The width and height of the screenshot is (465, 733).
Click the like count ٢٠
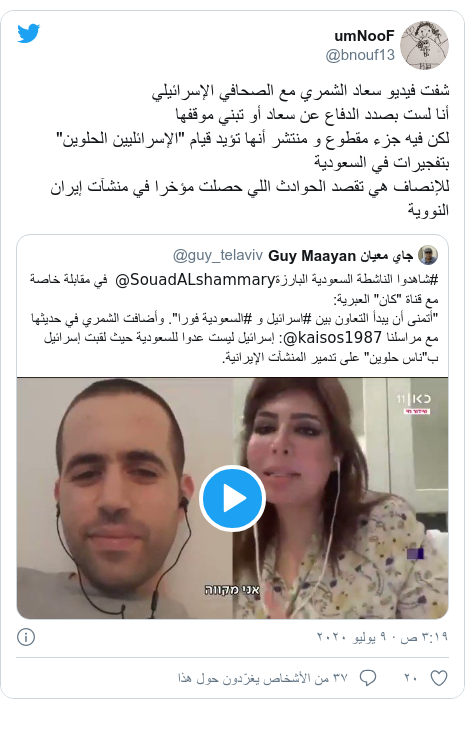click(x=411, y=678)
